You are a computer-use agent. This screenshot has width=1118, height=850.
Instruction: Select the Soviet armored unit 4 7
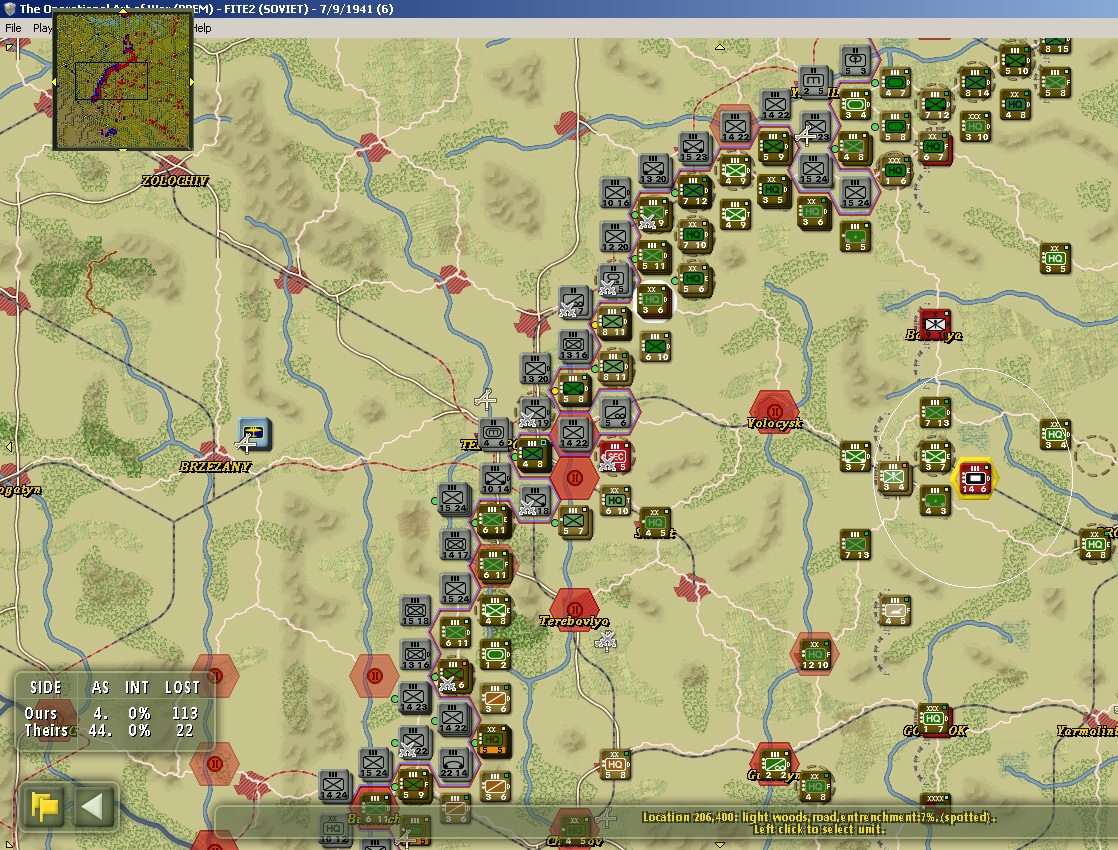pyautogui.click(x=895, y=83)
